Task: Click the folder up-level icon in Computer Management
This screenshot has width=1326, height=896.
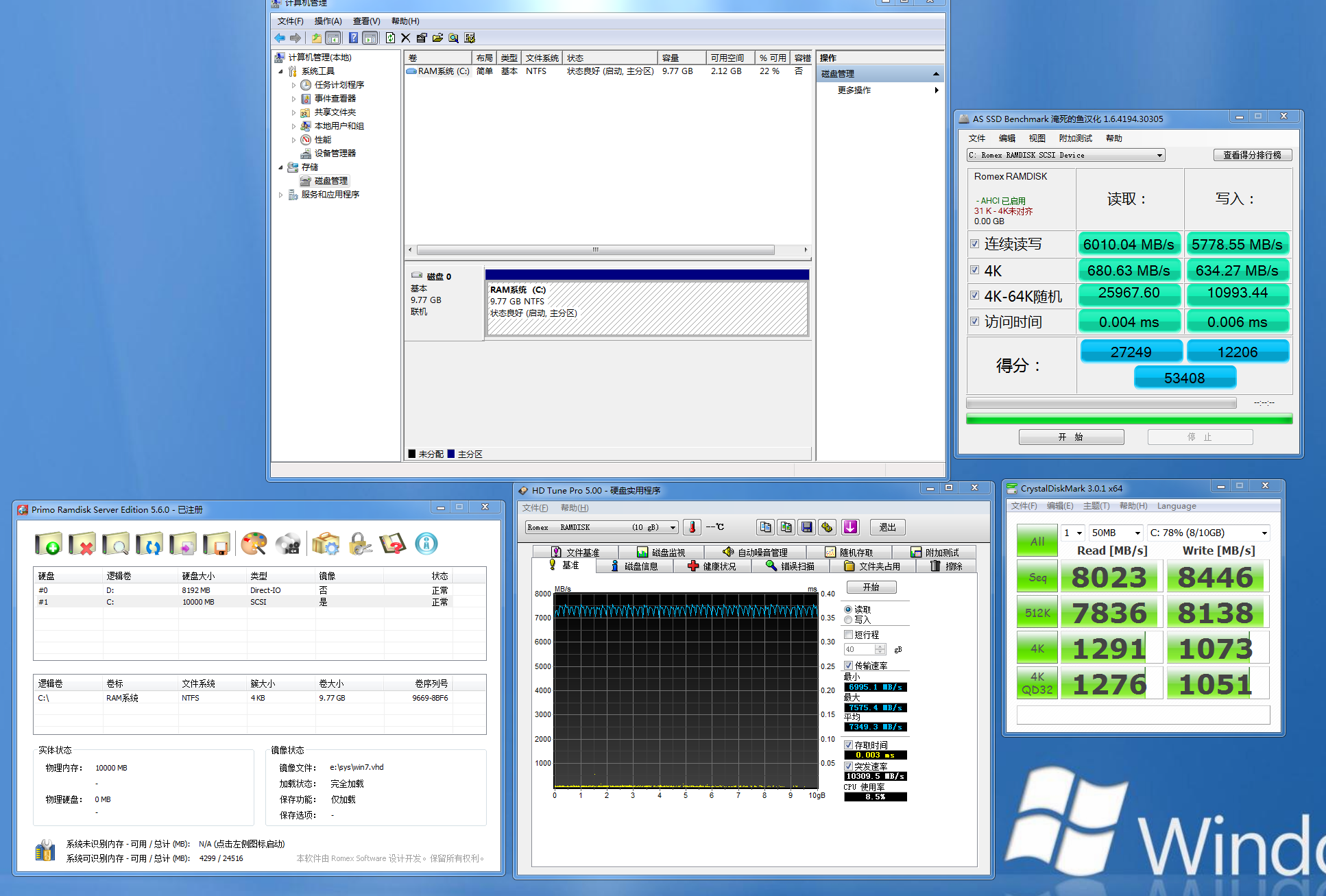Action: pyautogui.click(x=316, y=38)
